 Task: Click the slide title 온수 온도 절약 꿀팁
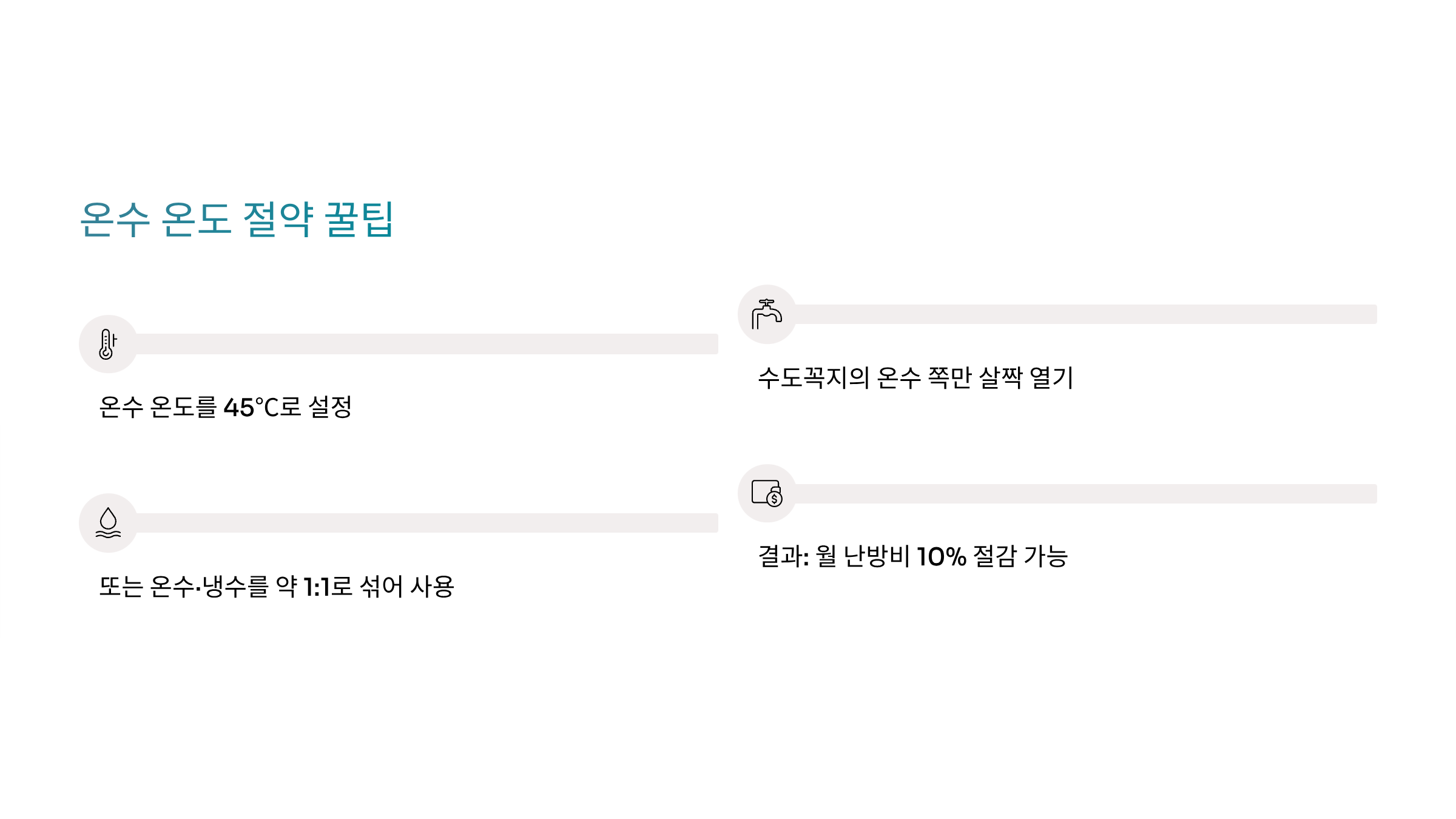point(237,220)
